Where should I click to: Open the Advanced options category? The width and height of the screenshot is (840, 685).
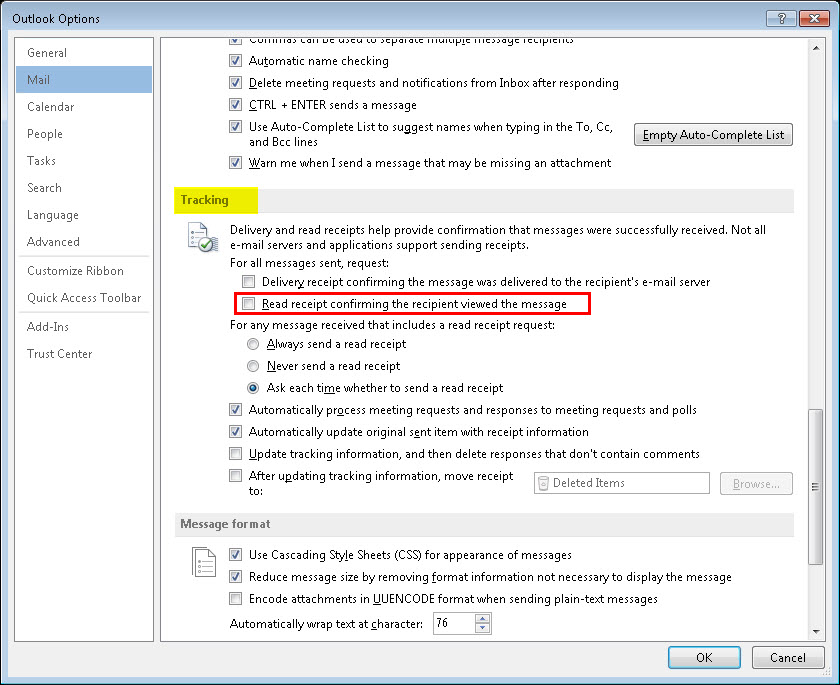pos(84,242)
